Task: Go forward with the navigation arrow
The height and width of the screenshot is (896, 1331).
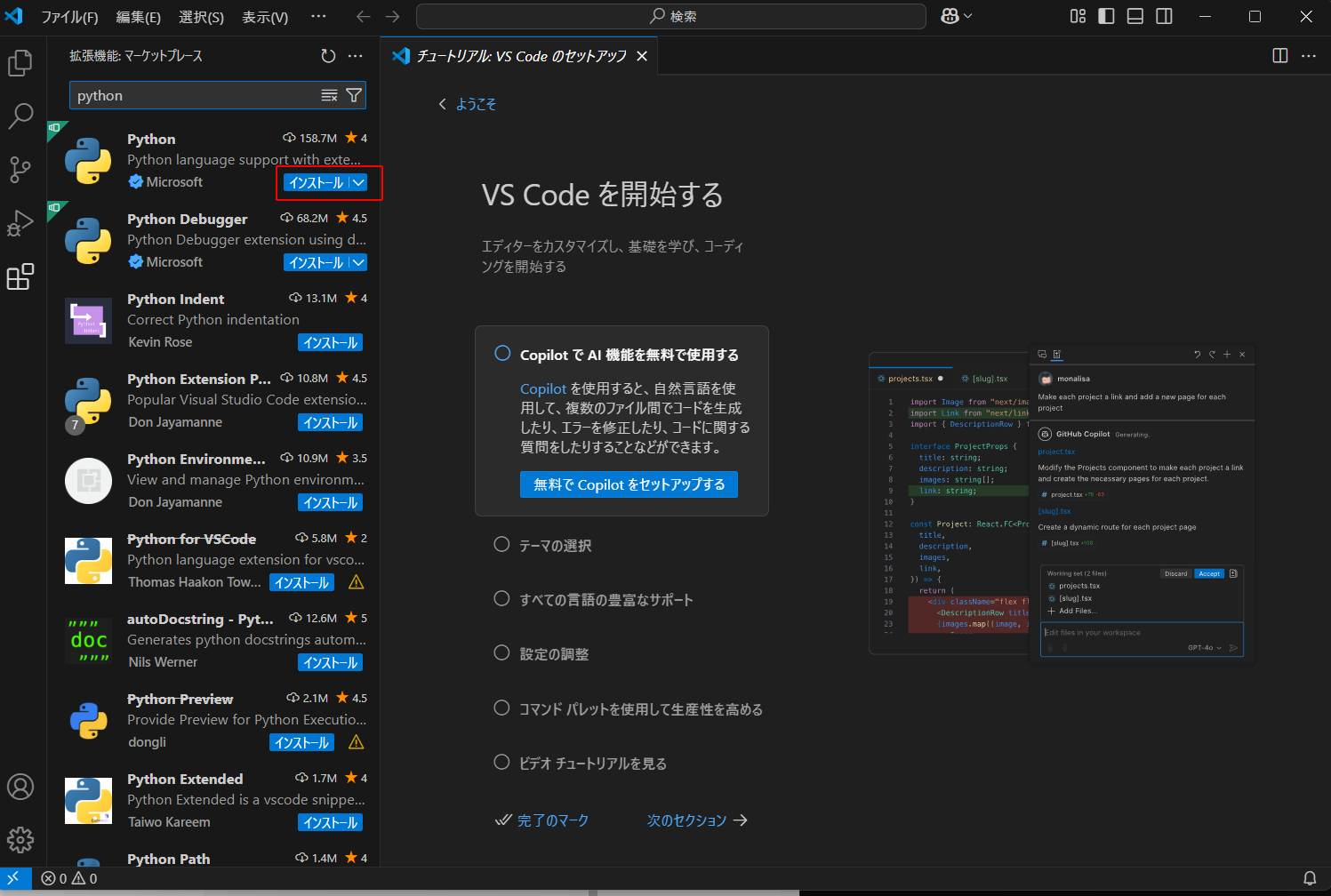Action: [392, 16]
